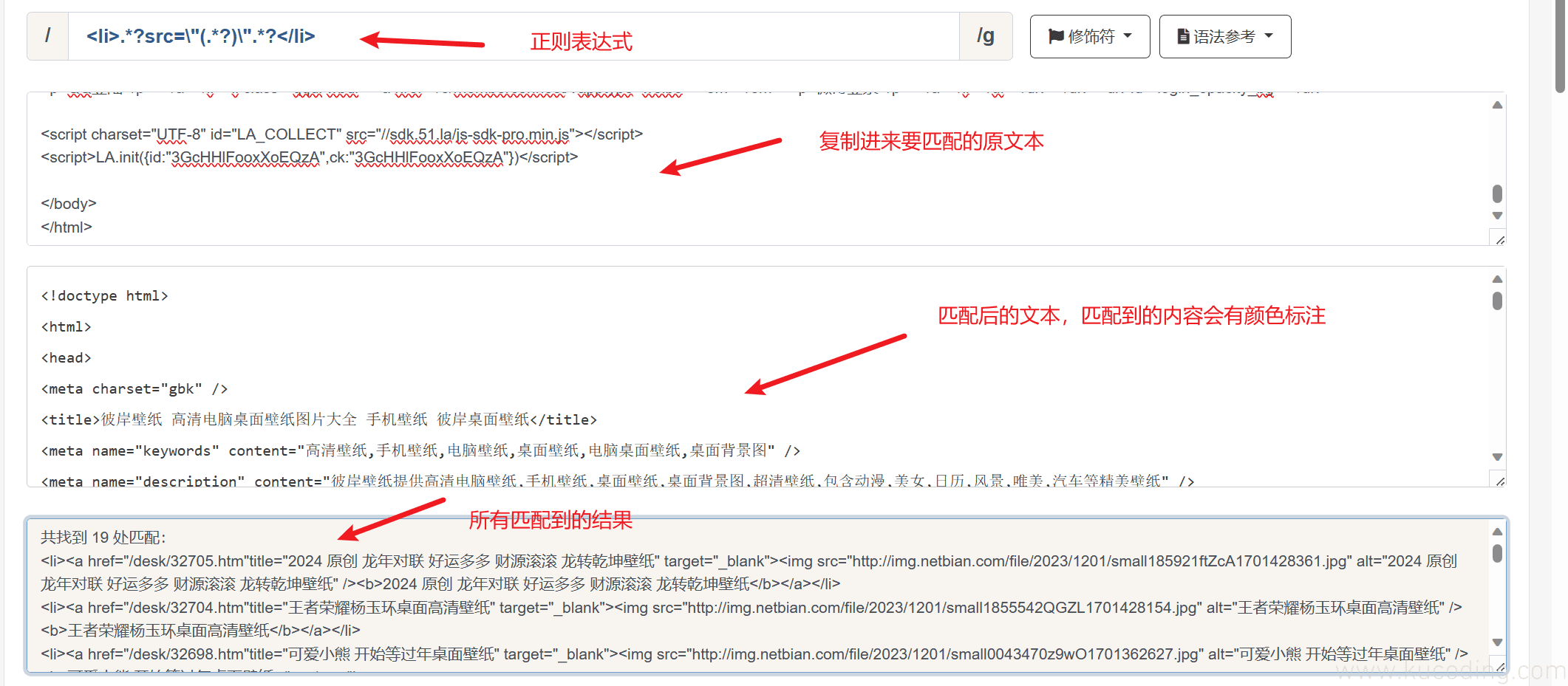1568x686 pixels.
Task: Click the result row for /desk/32705.htm
Action: (x=749, y=572)
